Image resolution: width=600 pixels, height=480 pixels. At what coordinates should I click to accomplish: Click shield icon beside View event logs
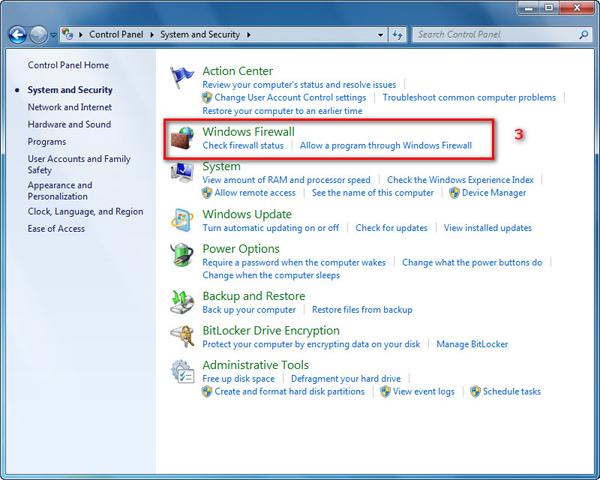(x=385, y=392)
